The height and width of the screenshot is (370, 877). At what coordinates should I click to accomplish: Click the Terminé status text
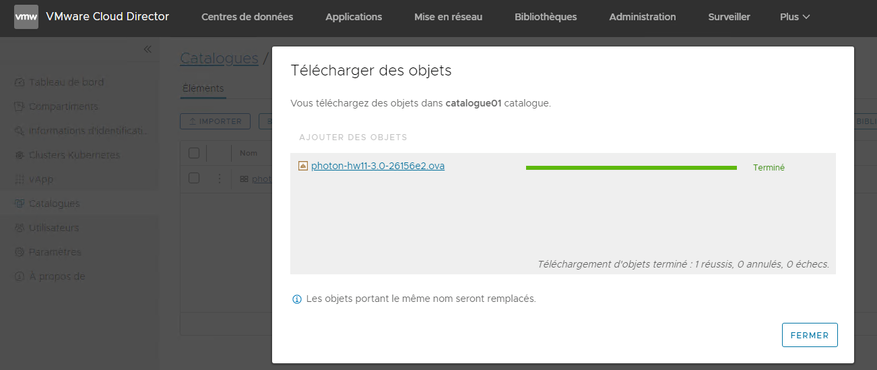point(768,167)
